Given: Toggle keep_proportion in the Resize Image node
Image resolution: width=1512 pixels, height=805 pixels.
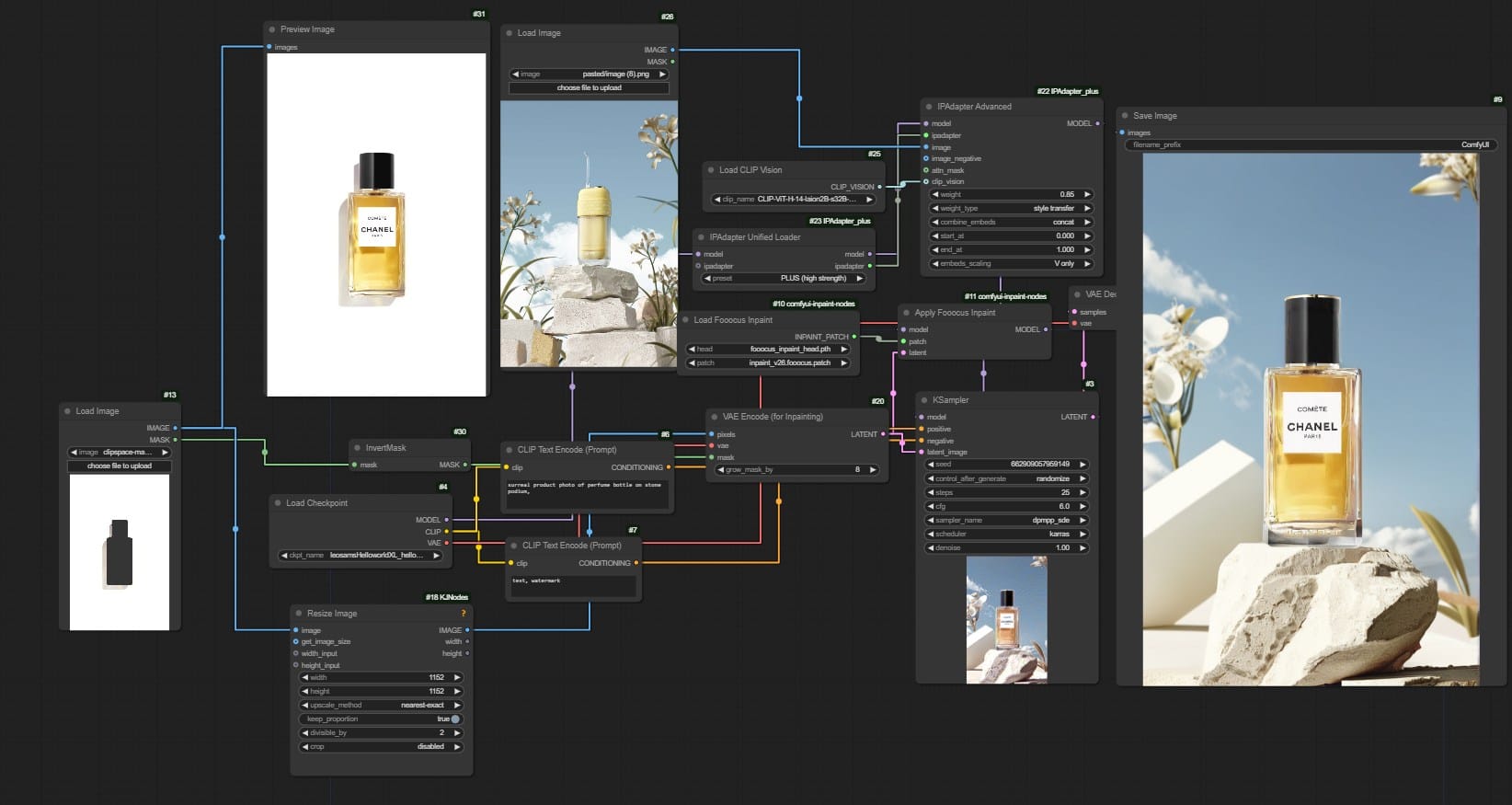Looking at the screenshot, I should [x=381, y=719].
